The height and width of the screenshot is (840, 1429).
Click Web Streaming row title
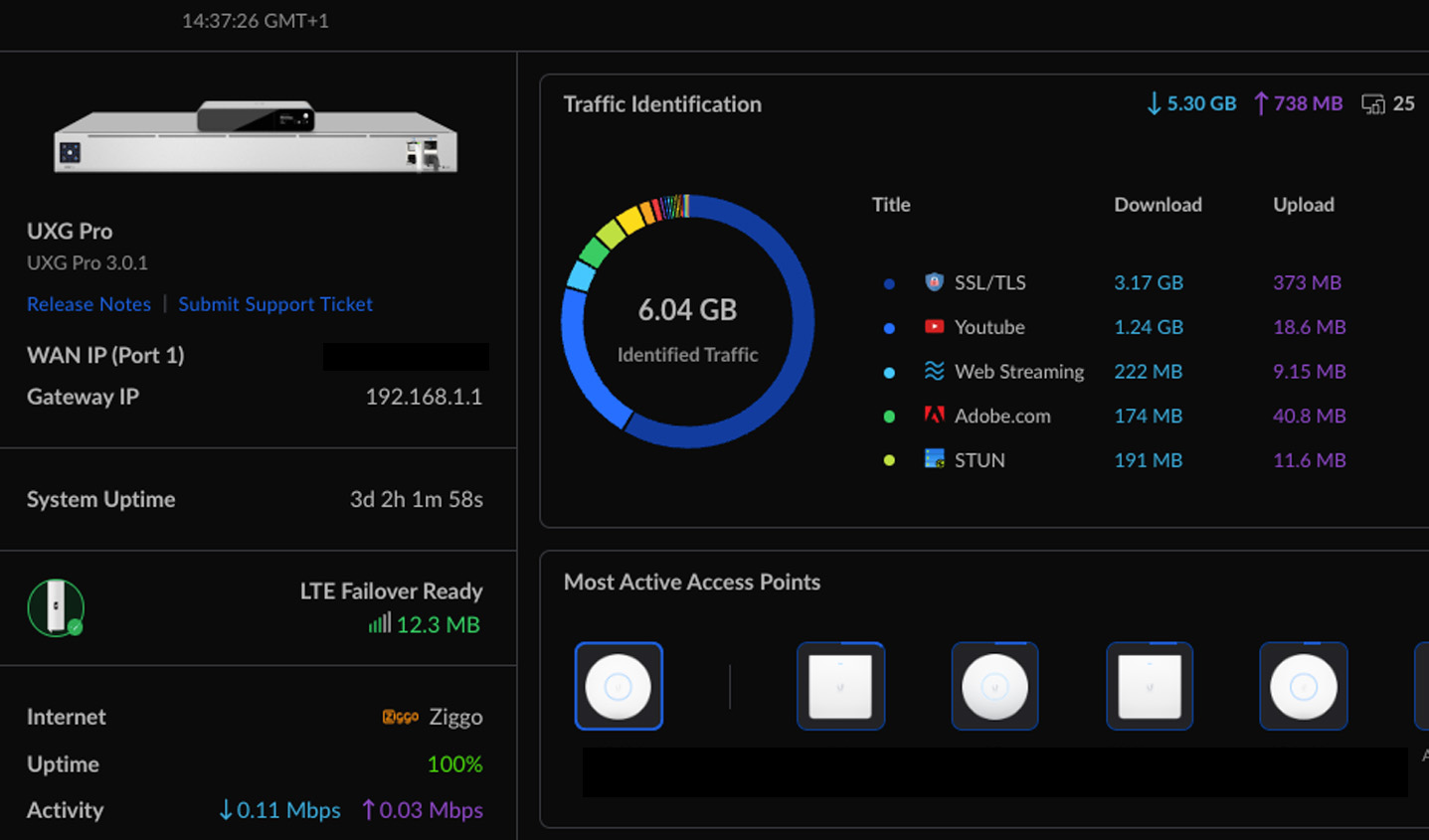1019,372
